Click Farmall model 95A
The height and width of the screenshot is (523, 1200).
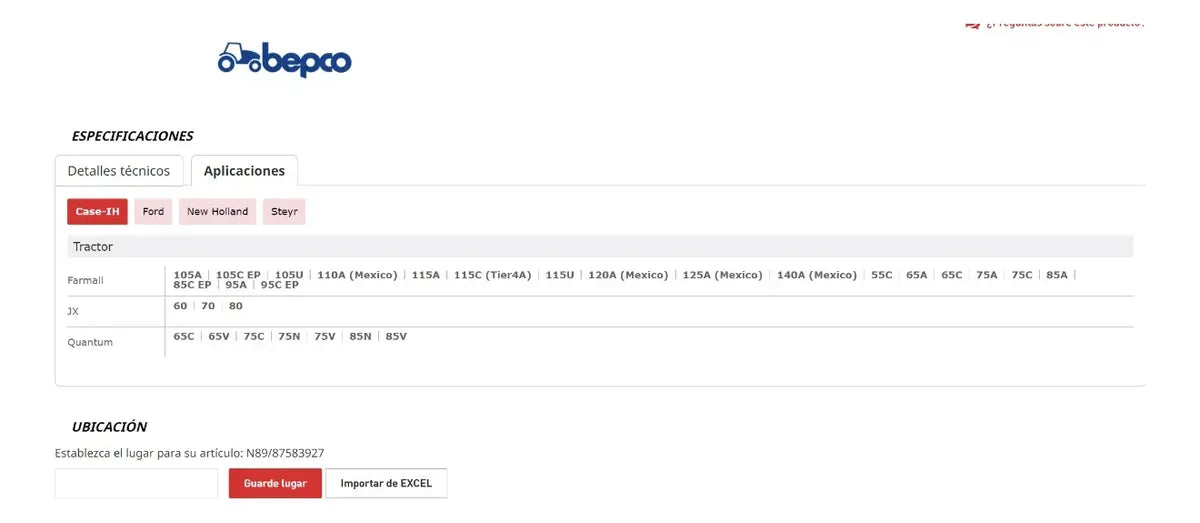(236, 285)
